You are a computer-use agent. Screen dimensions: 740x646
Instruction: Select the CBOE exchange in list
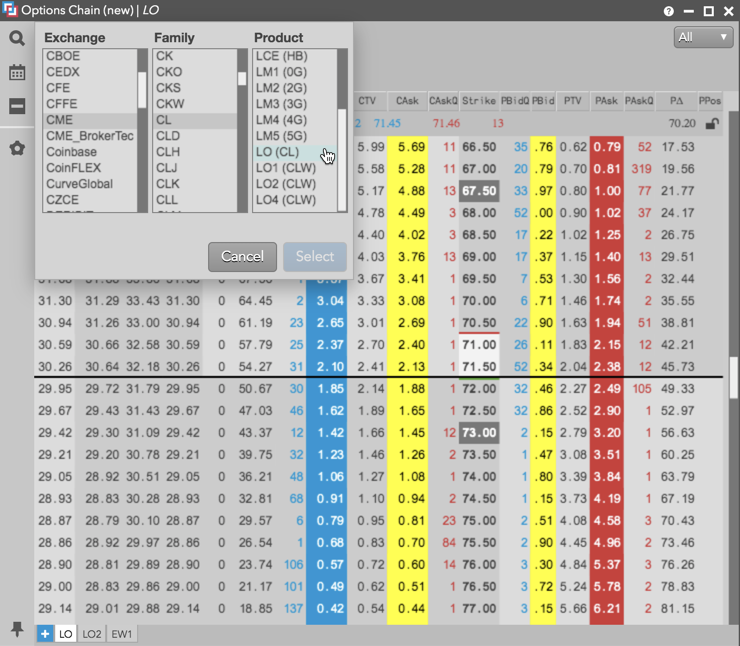pyautogui.click(x=64, y=57)
